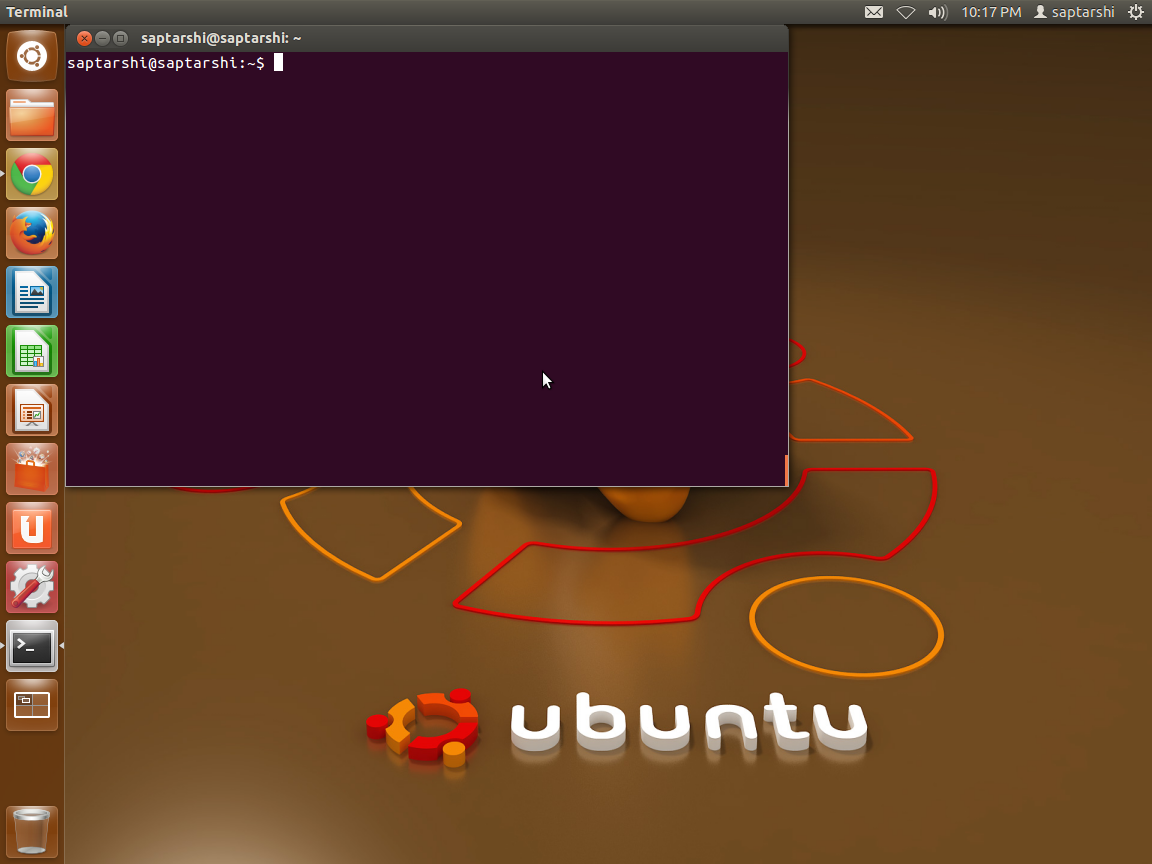Open the sound volume indicator

[937, 12]
